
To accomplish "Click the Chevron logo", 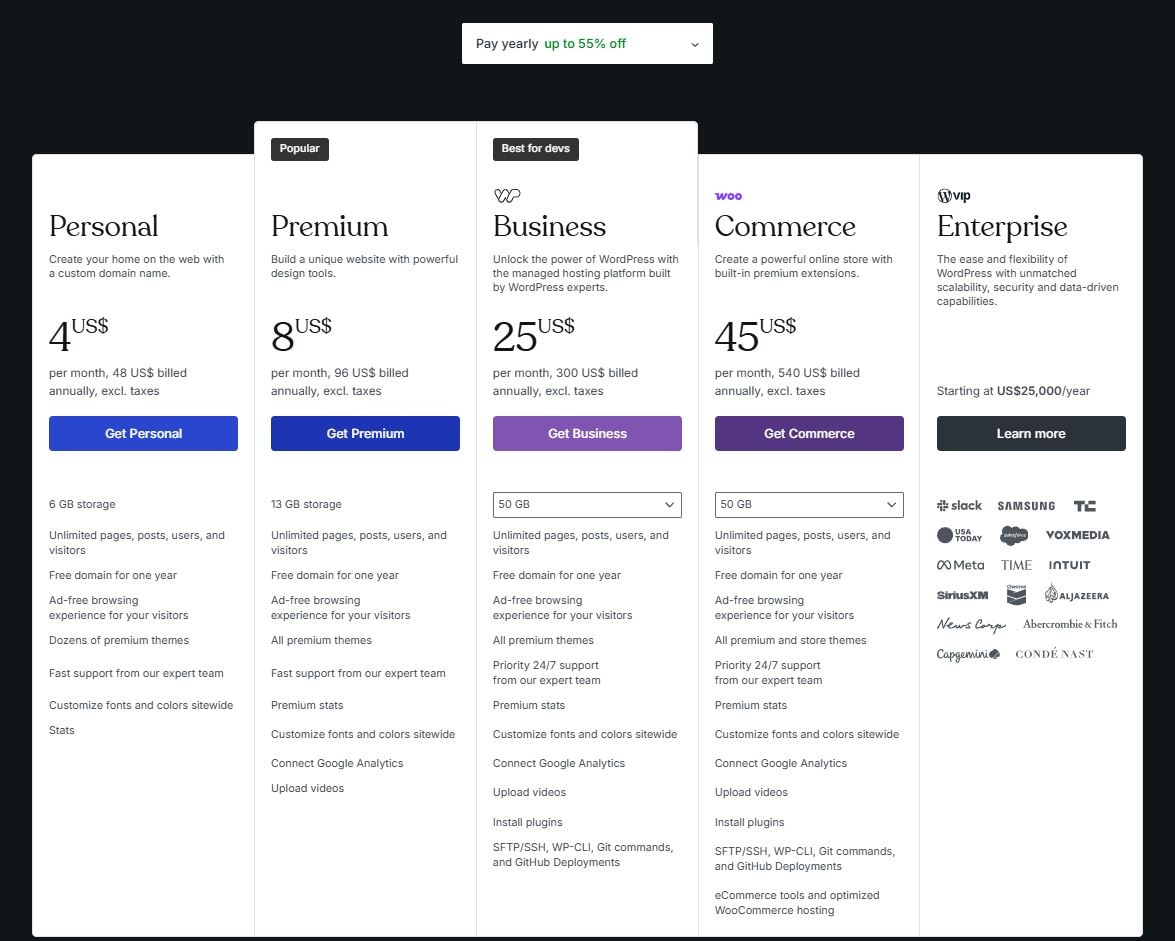I will (x=1016, y=595).
